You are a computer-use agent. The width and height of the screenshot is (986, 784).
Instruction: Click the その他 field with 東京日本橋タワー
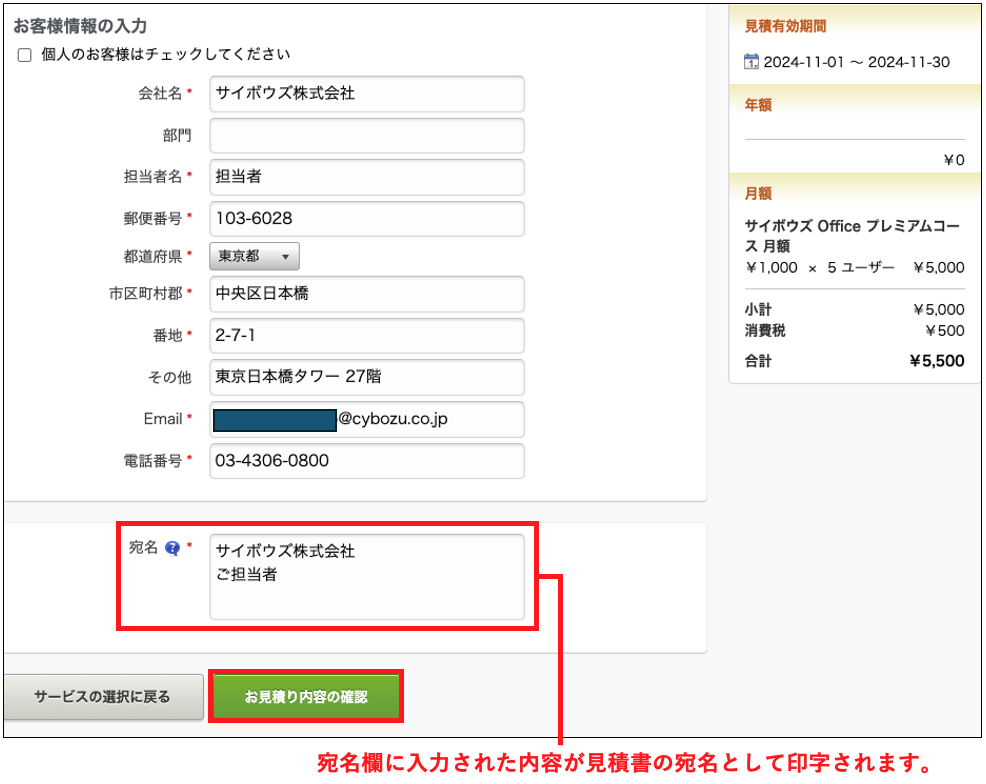[366, 377]
